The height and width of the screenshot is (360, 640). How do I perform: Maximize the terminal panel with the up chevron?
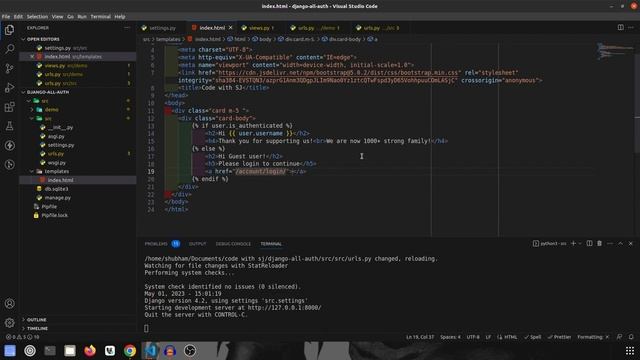620,243
